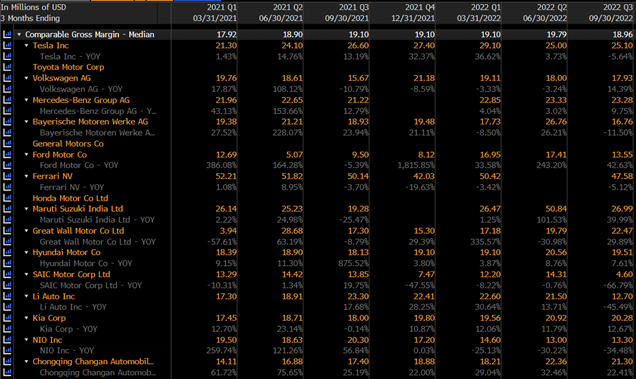Viewport: 636px width, 379px height.
Task: Collapse the SAIC Motor Corp Ltd row
Action: [x=26, y=275]
